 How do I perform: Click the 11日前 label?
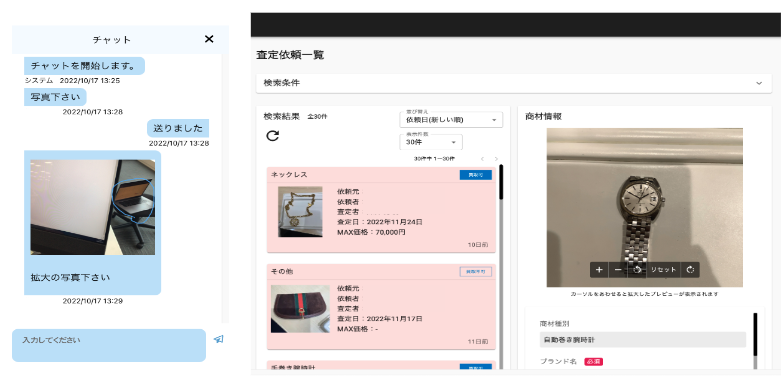tap(478, 342)
